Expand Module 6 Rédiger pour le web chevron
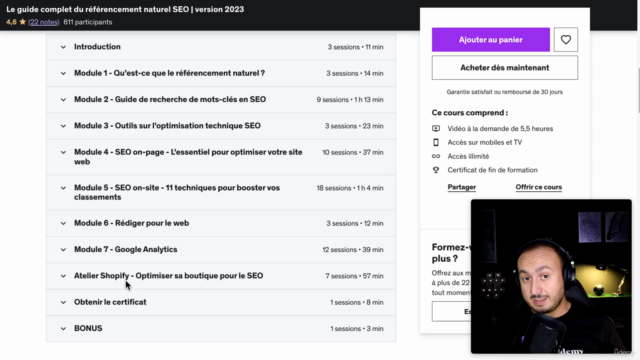The height and width of the screenshot is (360, 640). 63,223
